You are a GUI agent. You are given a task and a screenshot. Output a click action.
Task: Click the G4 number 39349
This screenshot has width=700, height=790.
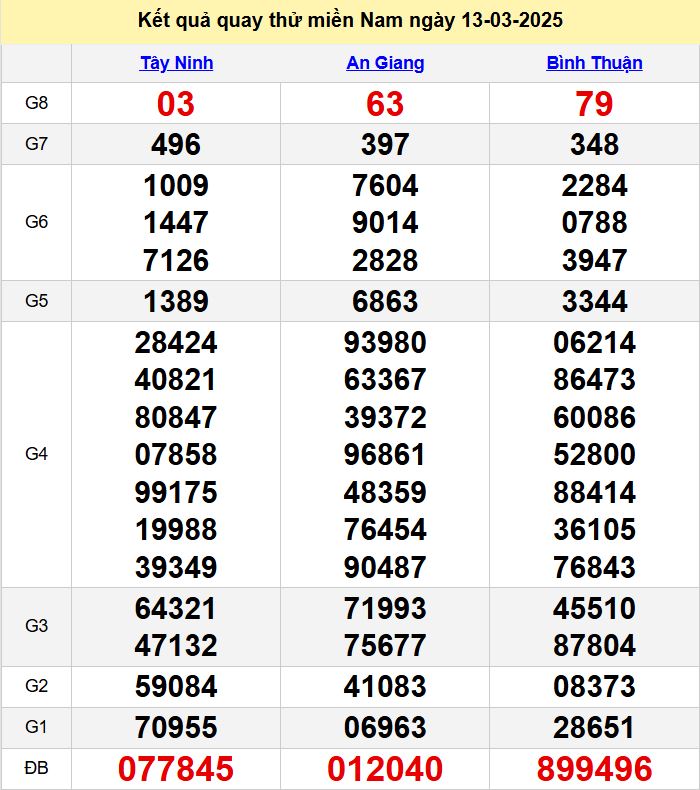click(176, 567)
